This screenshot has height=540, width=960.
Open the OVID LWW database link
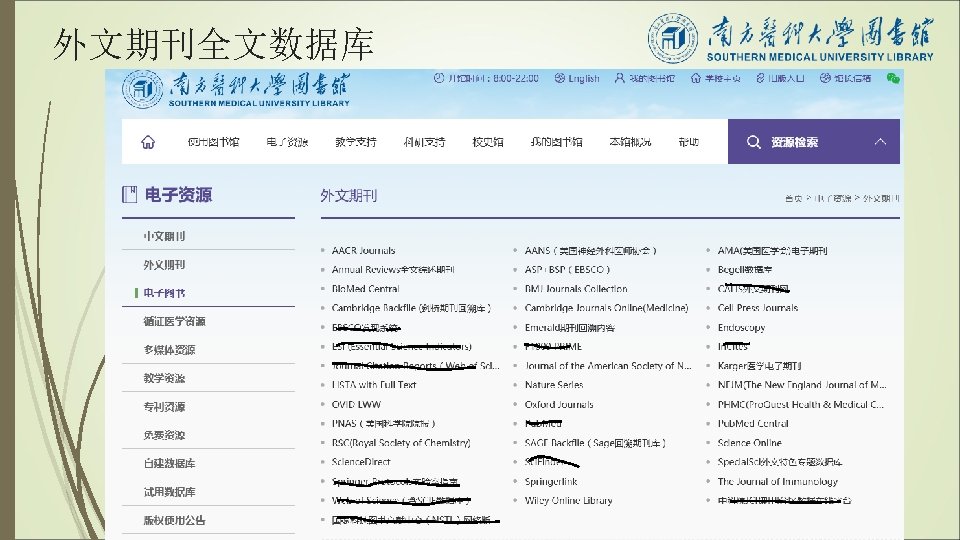356,405
